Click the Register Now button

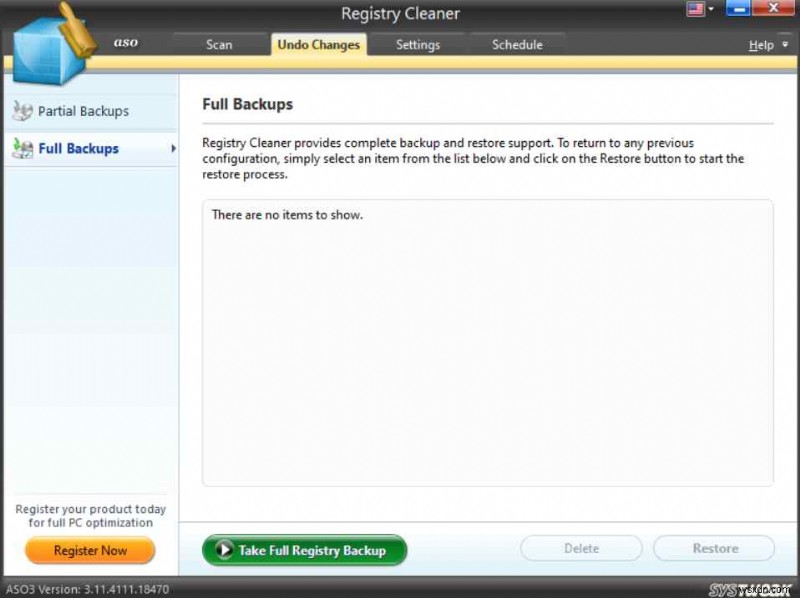tap(90, 551)
